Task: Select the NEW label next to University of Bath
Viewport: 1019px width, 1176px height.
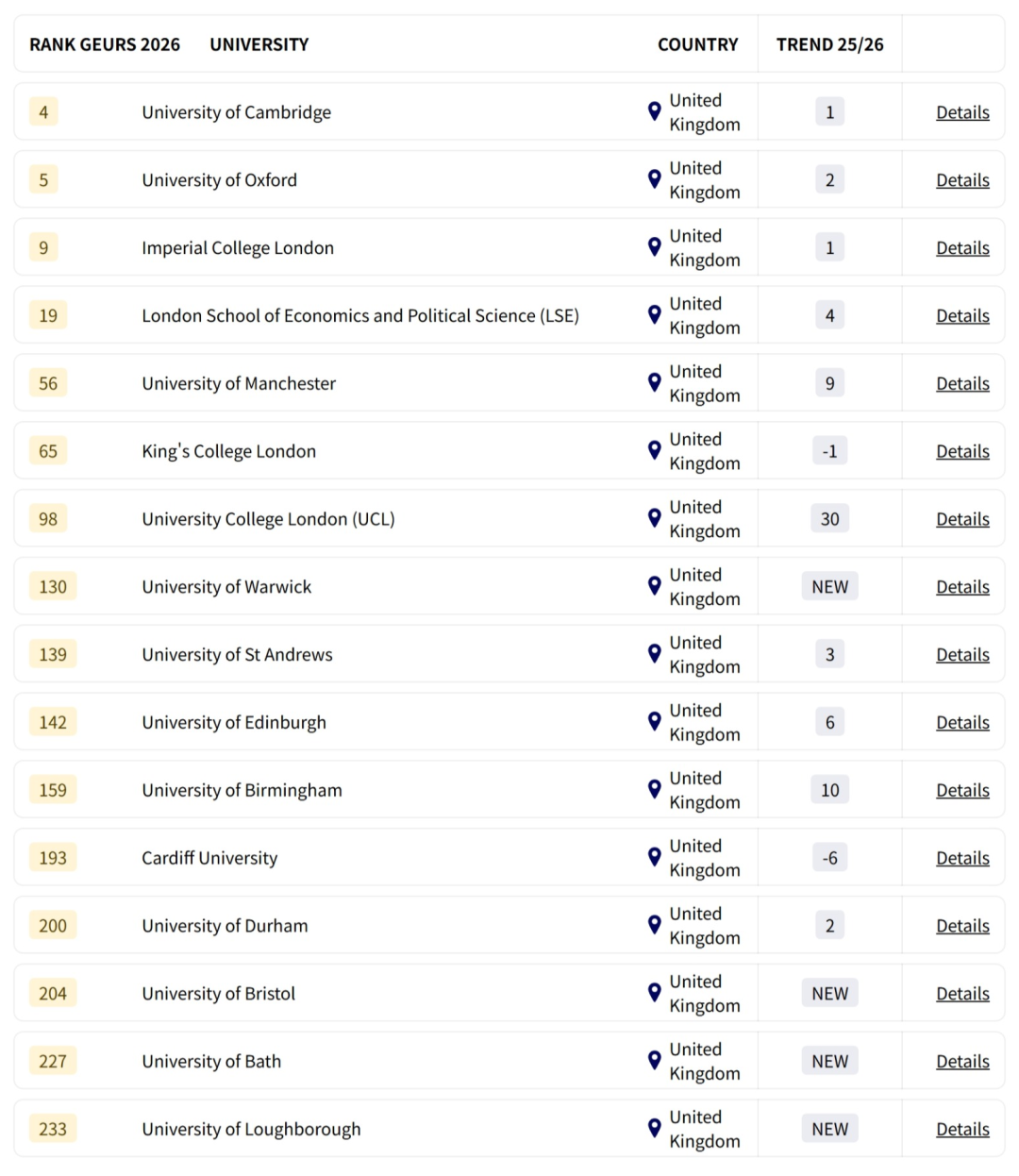Action: point(829,1061)
